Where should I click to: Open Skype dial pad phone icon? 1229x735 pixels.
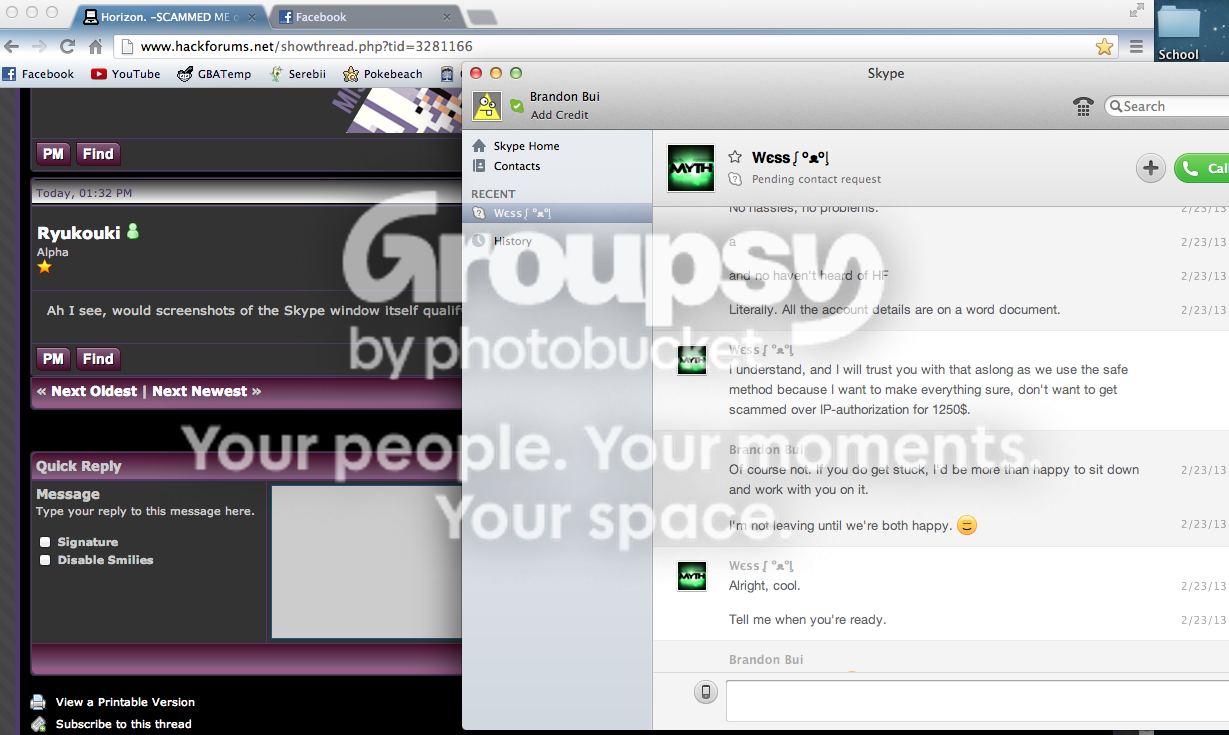[x=1083, y=106]
